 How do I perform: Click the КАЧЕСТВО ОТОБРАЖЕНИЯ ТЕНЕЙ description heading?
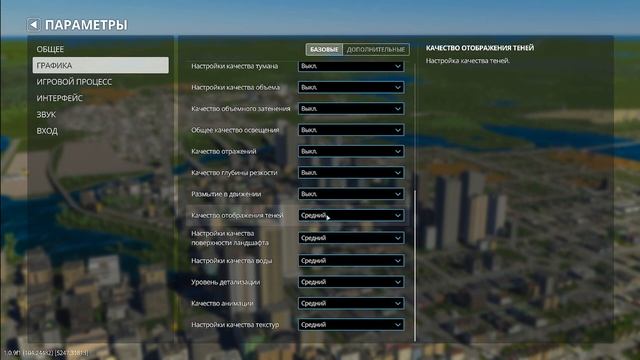point(480,48)
